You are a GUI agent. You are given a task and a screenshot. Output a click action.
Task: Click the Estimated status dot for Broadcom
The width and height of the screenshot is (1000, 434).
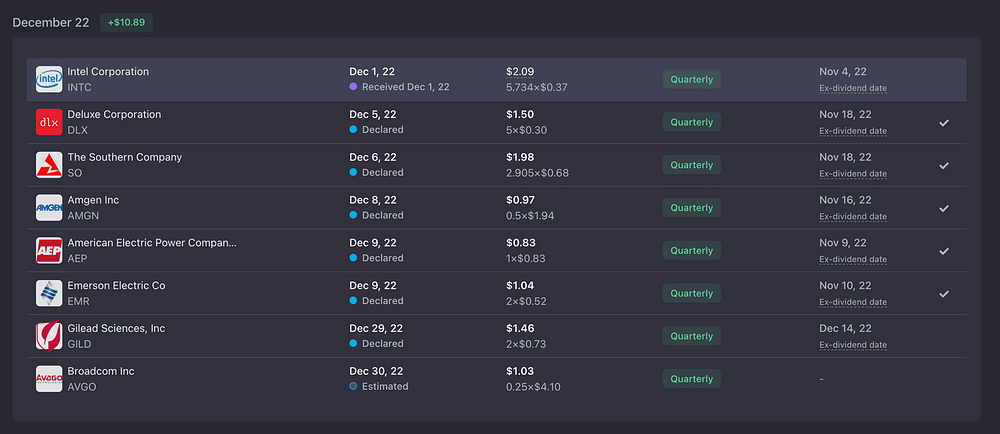coord(353,386)
